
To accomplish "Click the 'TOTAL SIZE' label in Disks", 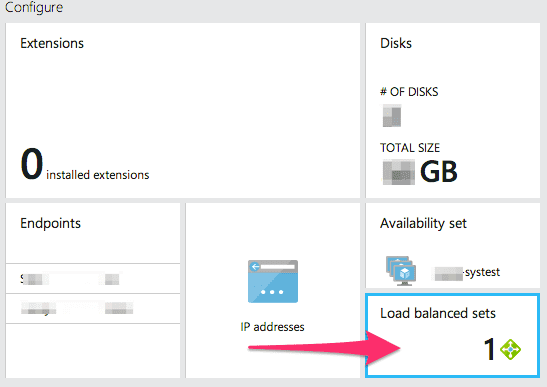I will pos(410,148).
